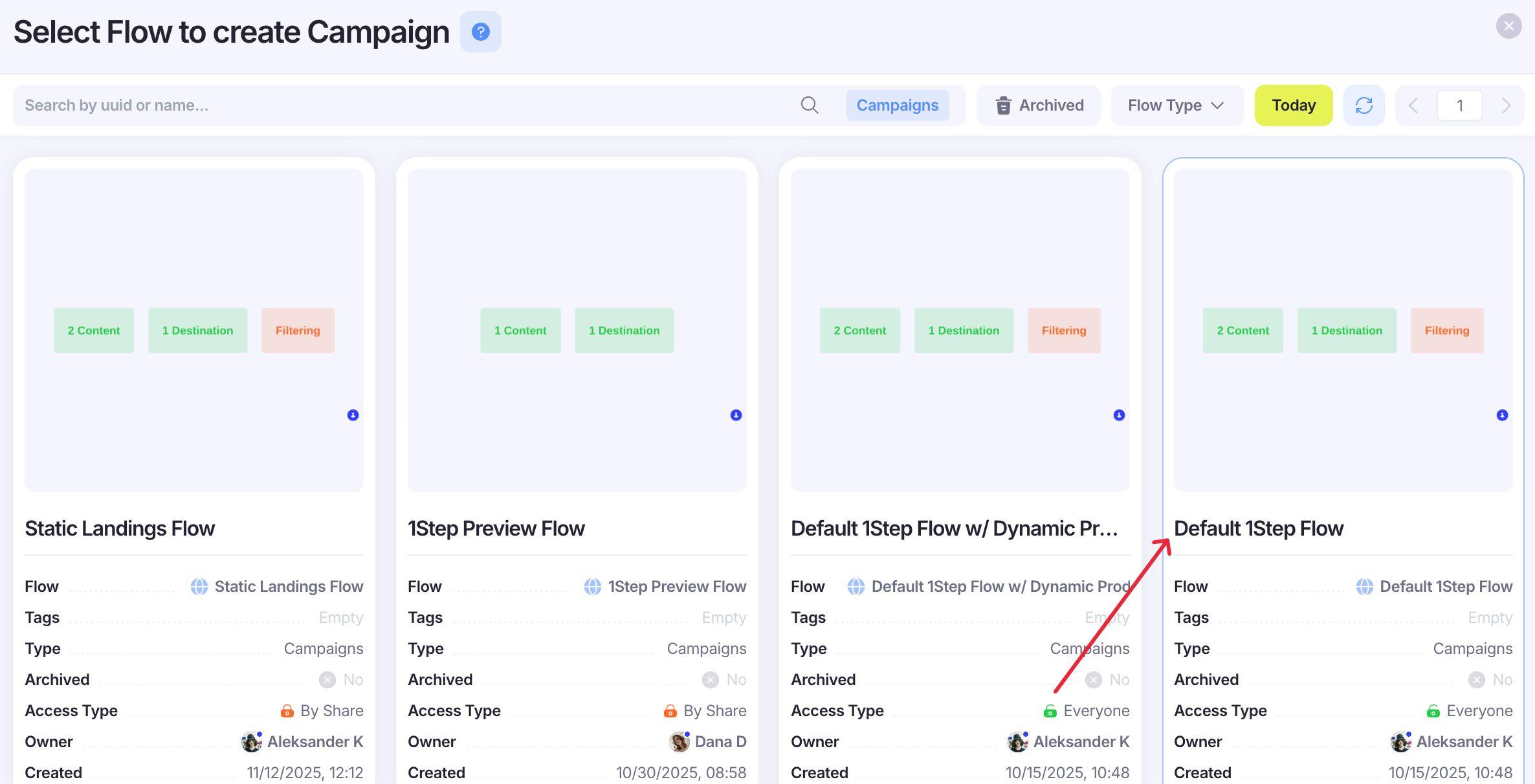Click Archived No icon in Default 1Step Flow card

click(1477, 680)
